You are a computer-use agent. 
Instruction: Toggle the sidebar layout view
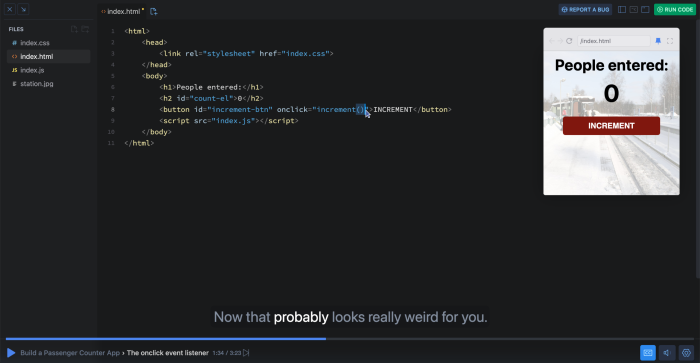(622, 9)
